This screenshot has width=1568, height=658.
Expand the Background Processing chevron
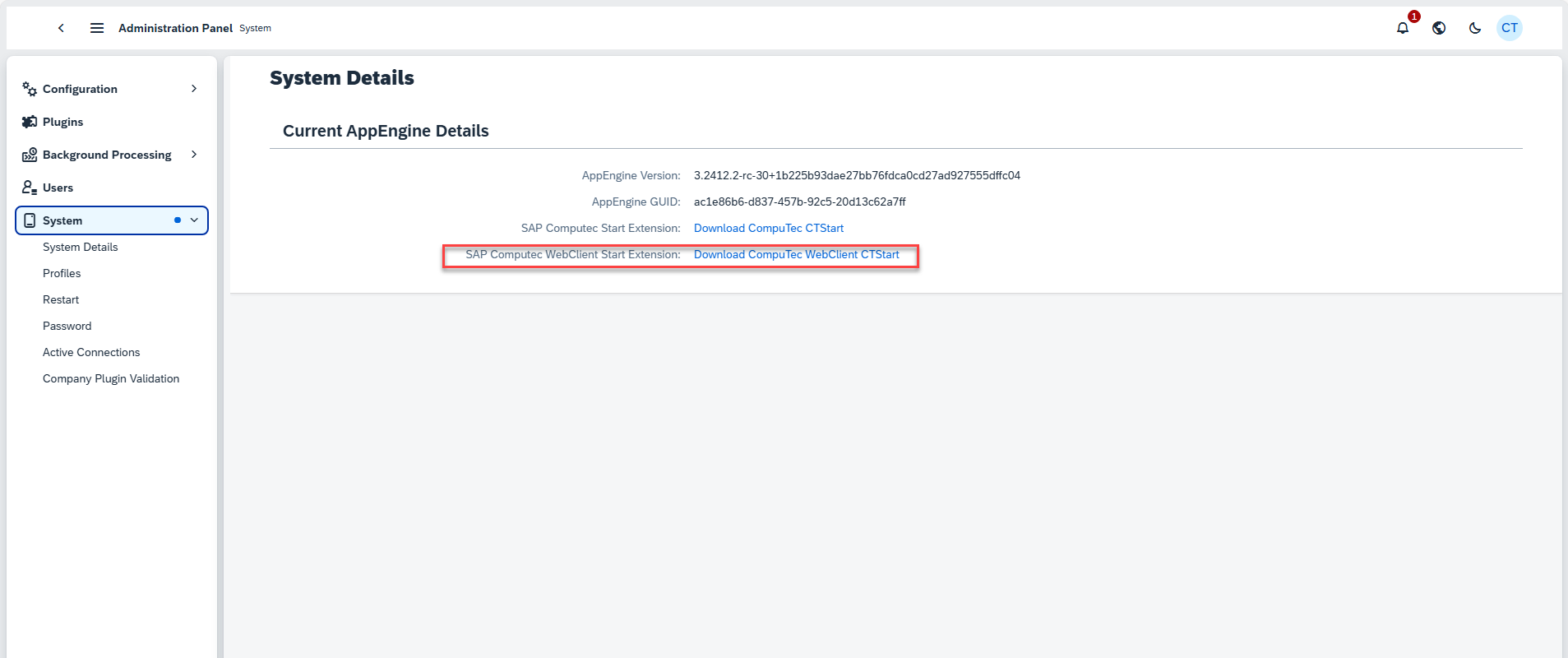194,155
